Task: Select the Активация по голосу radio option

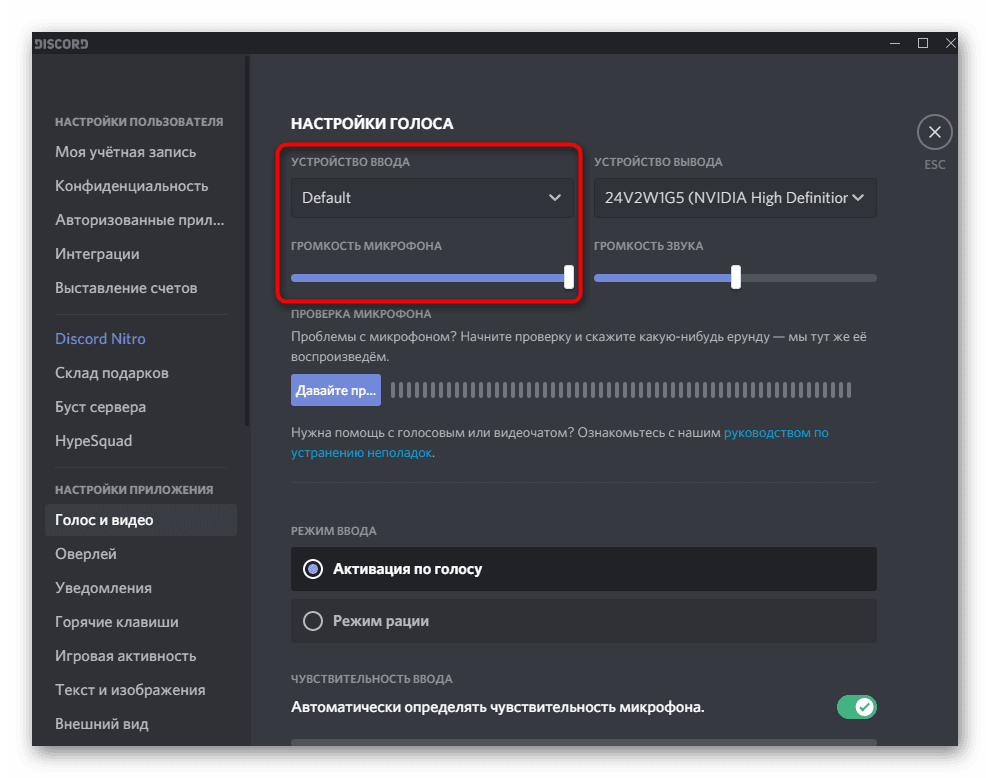Action: point(583,569)
